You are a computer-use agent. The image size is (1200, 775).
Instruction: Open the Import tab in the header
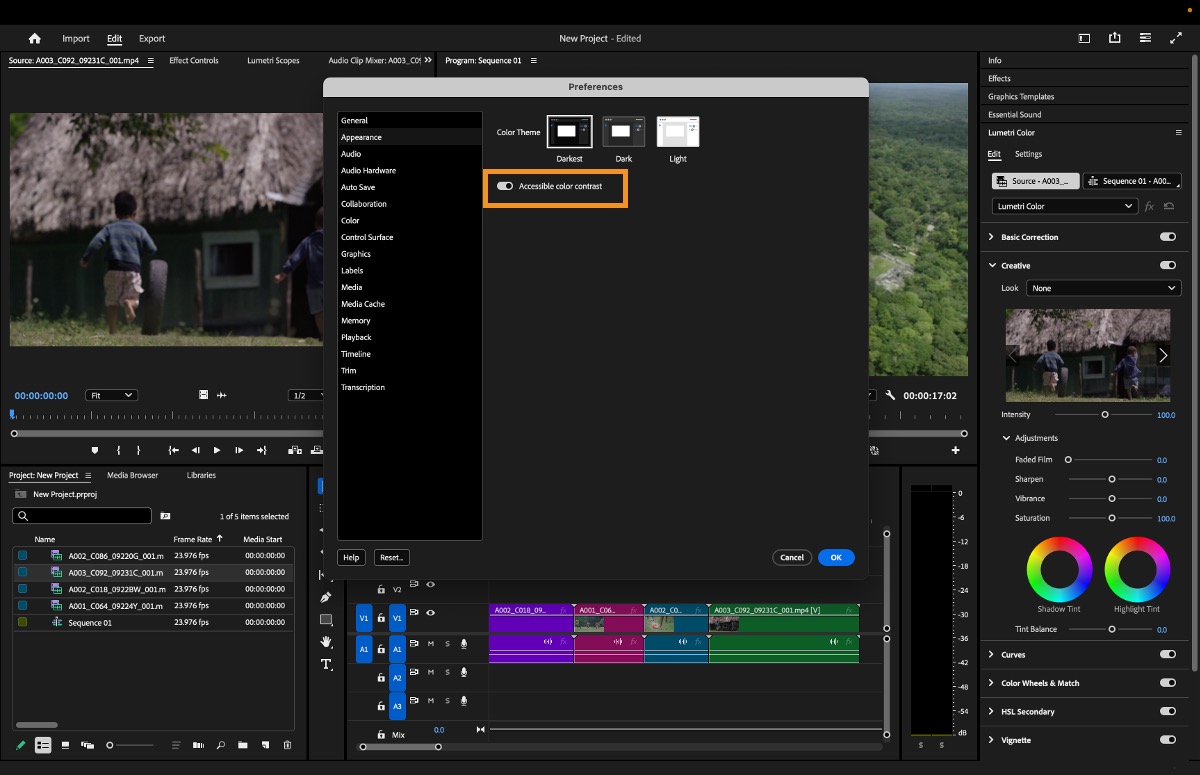[76, 39]
